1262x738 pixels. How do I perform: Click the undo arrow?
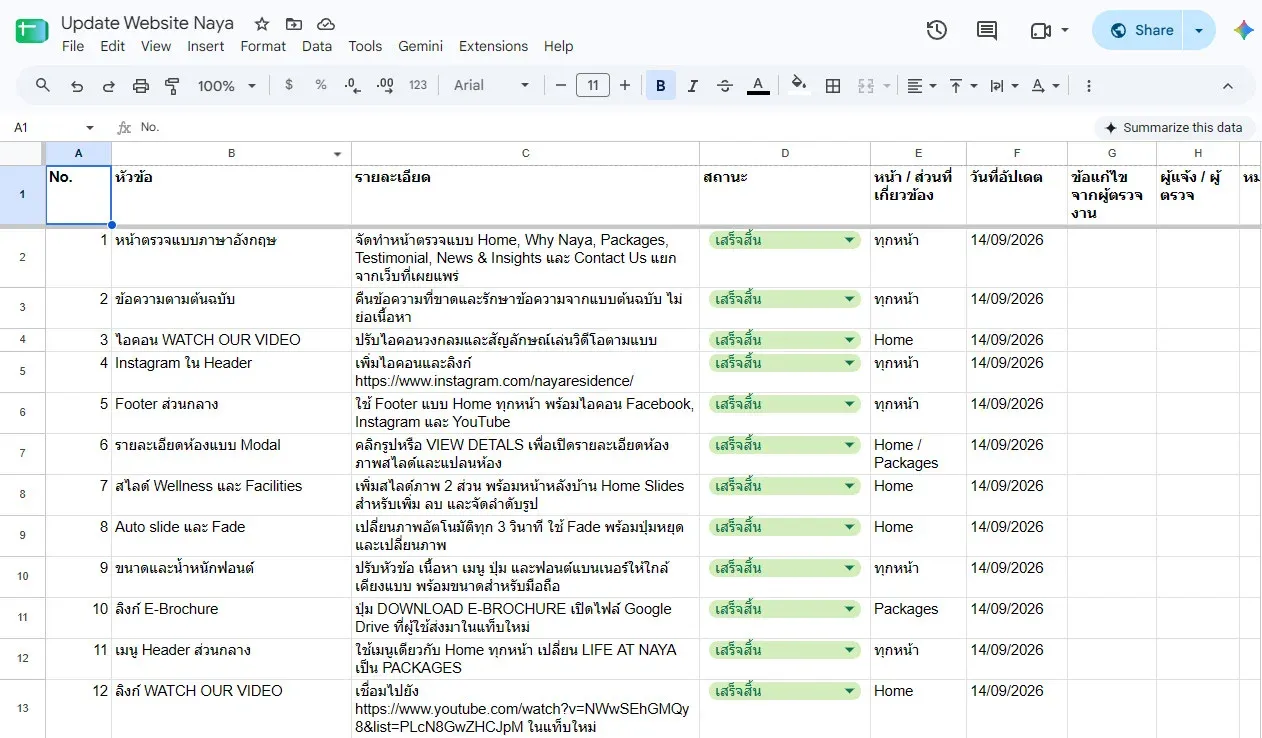click(77, 86)
